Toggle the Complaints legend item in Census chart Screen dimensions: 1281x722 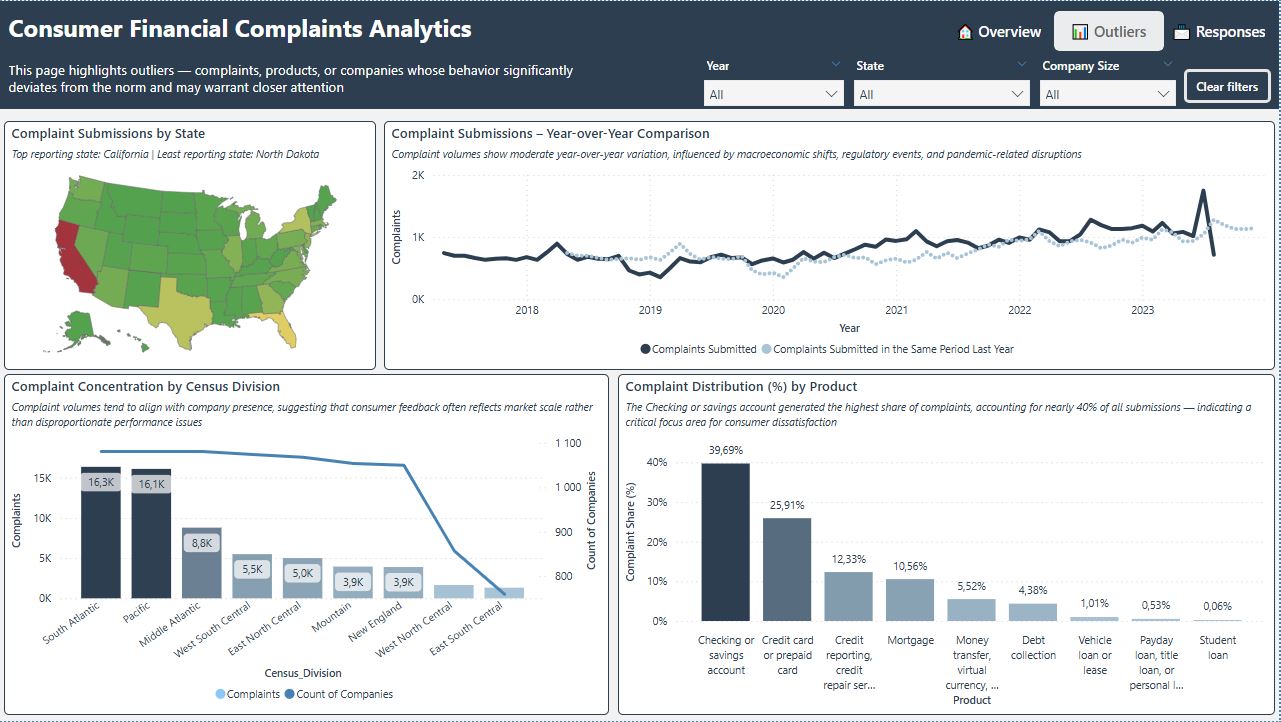click(x=247, y=694)
